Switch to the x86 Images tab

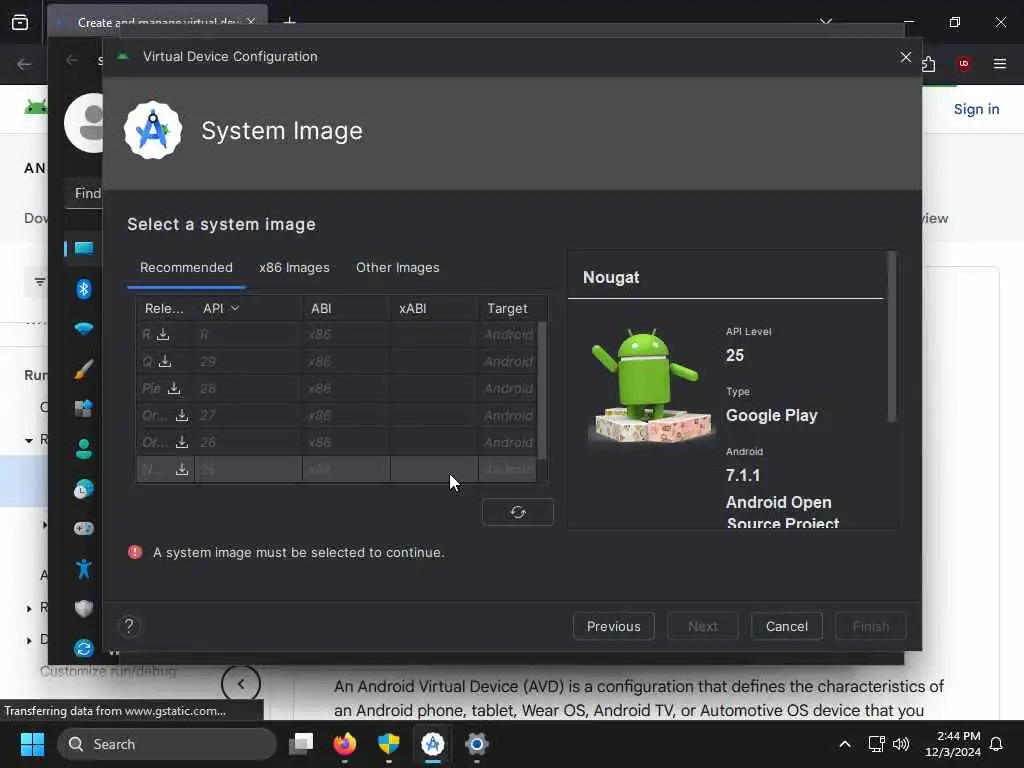295,268
